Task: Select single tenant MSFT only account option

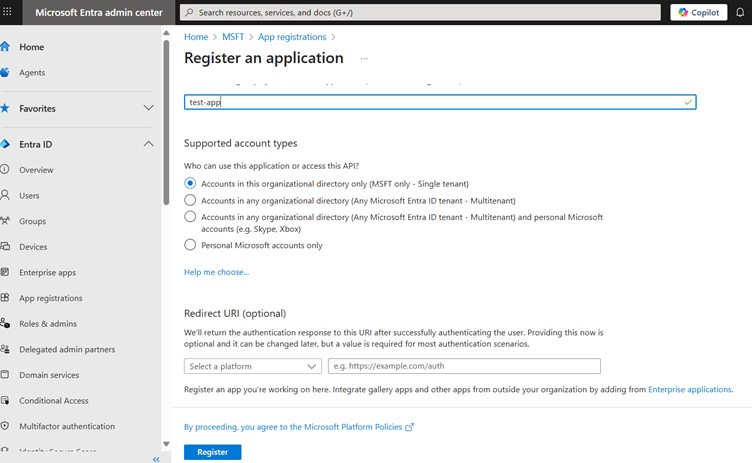Action: tap(190, 184)
